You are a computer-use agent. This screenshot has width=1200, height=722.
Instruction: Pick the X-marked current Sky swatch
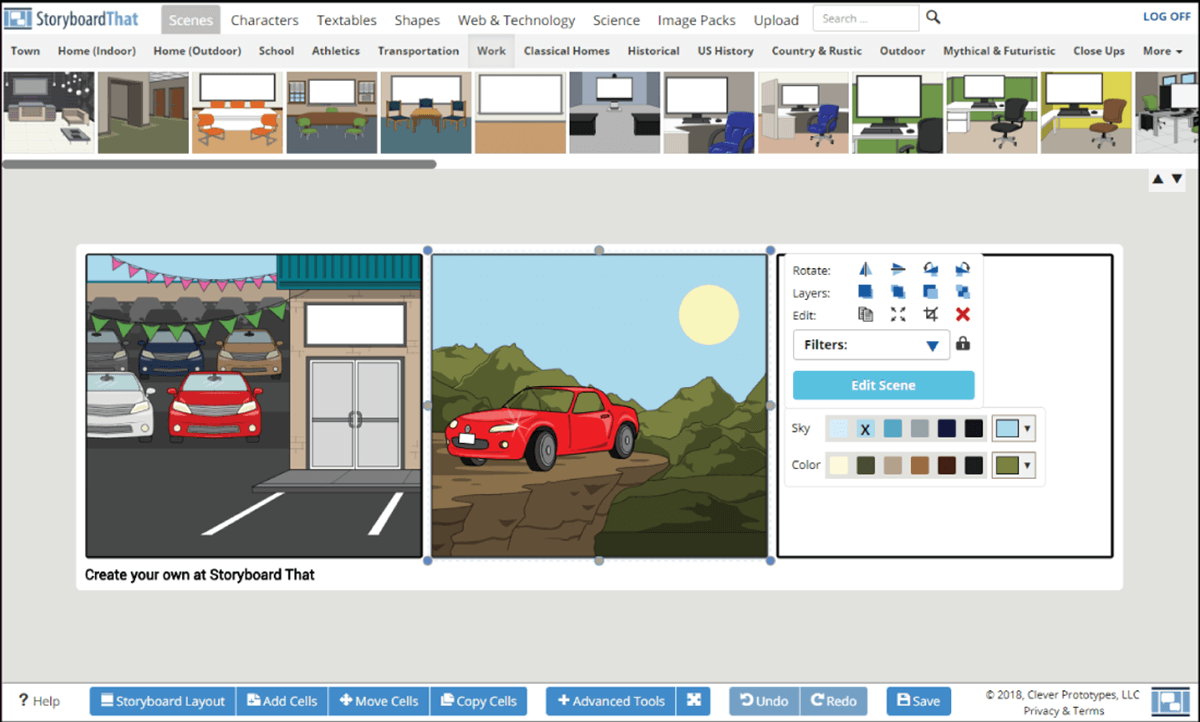pyautogui.click(x=865, y=429)
